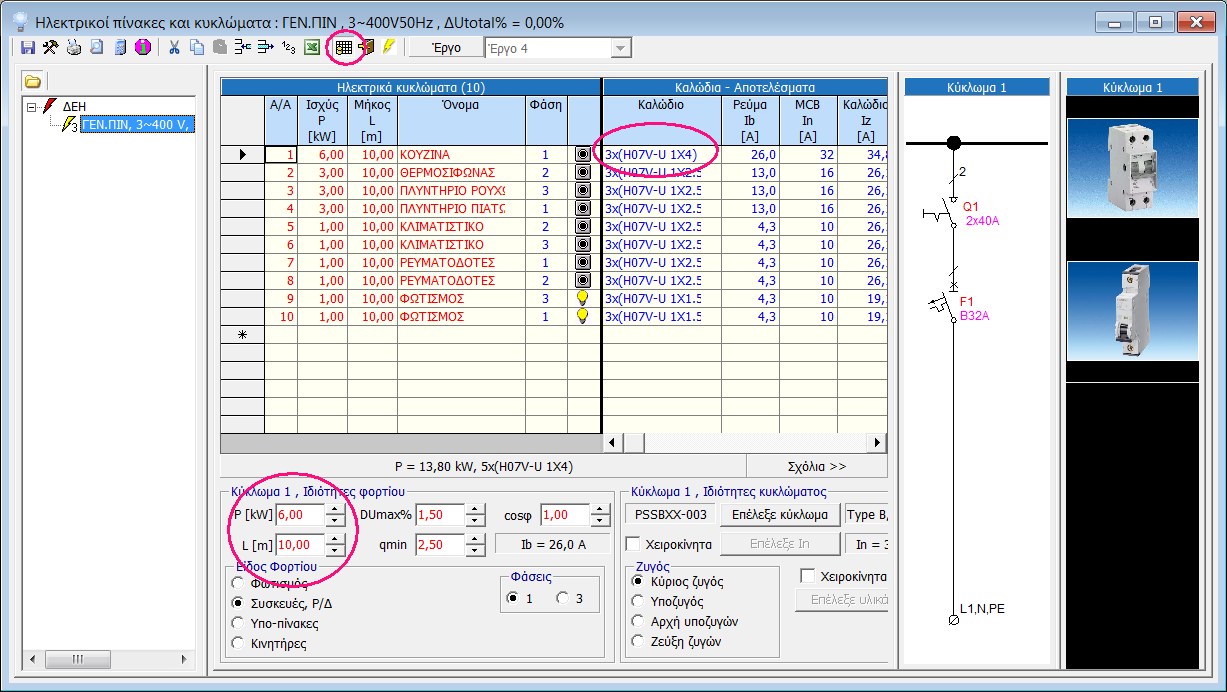Click the scissors Cut icon
The height and width of the screenshot is (692, 1227).
[174, 47]
